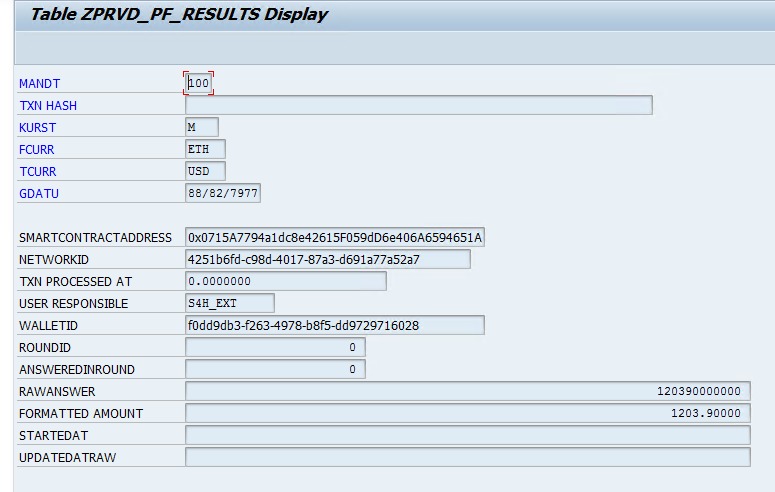The image size is (775, 492).
Task: Click the TCURR field with USD
Action: pyautogui.click(x=205, y=171)
